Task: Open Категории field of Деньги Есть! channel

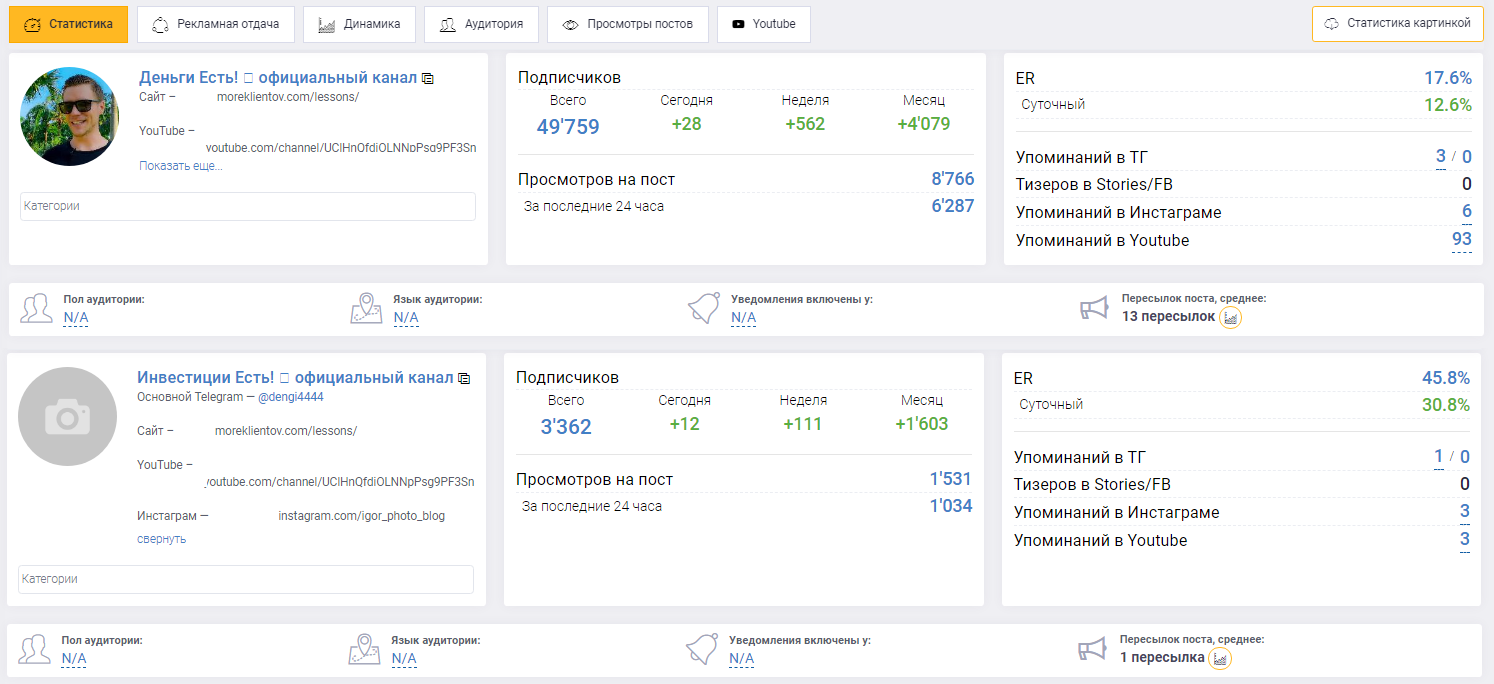Action: 247,206
